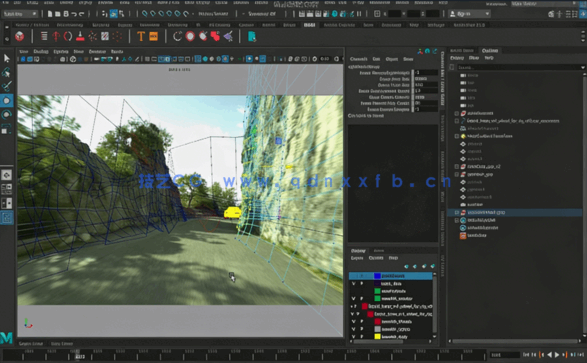This screenshot has width=587, height=363.
Task: Click the red and white cube shelf icon
Action: pos(19,36)
